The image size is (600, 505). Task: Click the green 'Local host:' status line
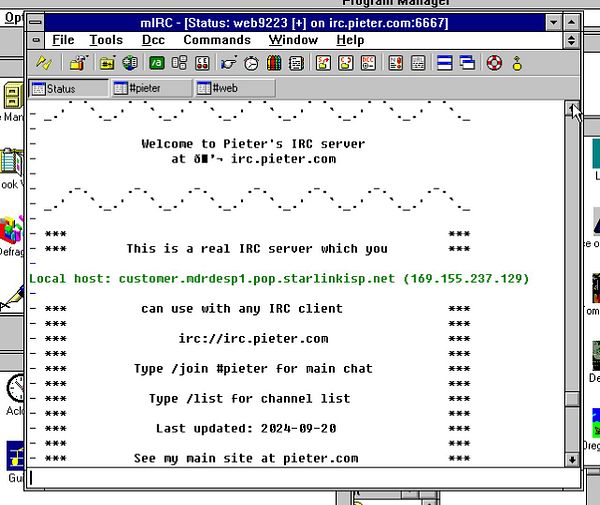[279, 279]
